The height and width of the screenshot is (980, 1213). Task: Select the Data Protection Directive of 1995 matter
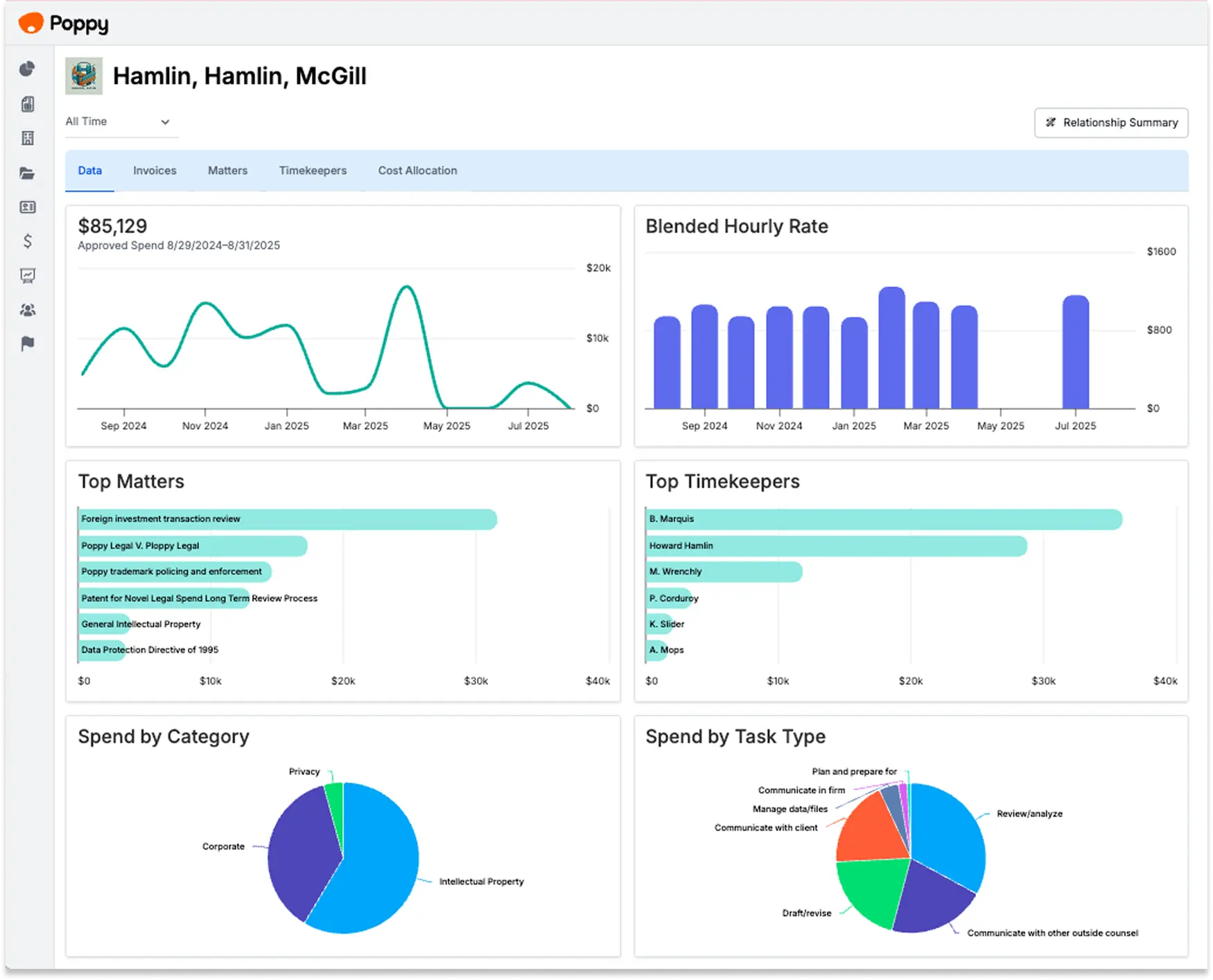pos(103,650)
